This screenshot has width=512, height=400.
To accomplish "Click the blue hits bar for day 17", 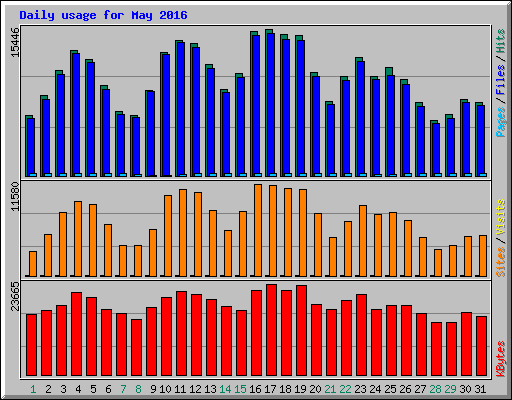I will tap(271, 105).
